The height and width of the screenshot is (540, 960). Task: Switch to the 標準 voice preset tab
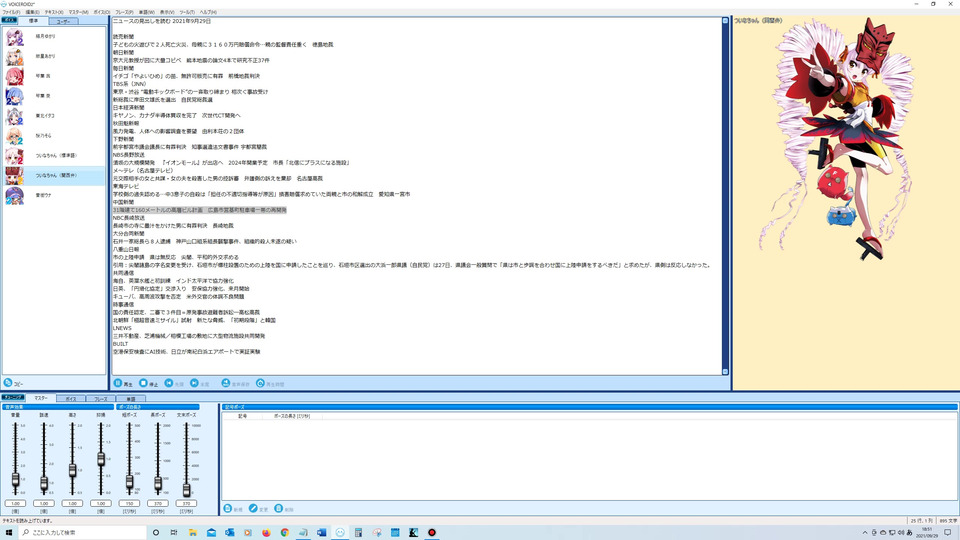coord(33,21)
